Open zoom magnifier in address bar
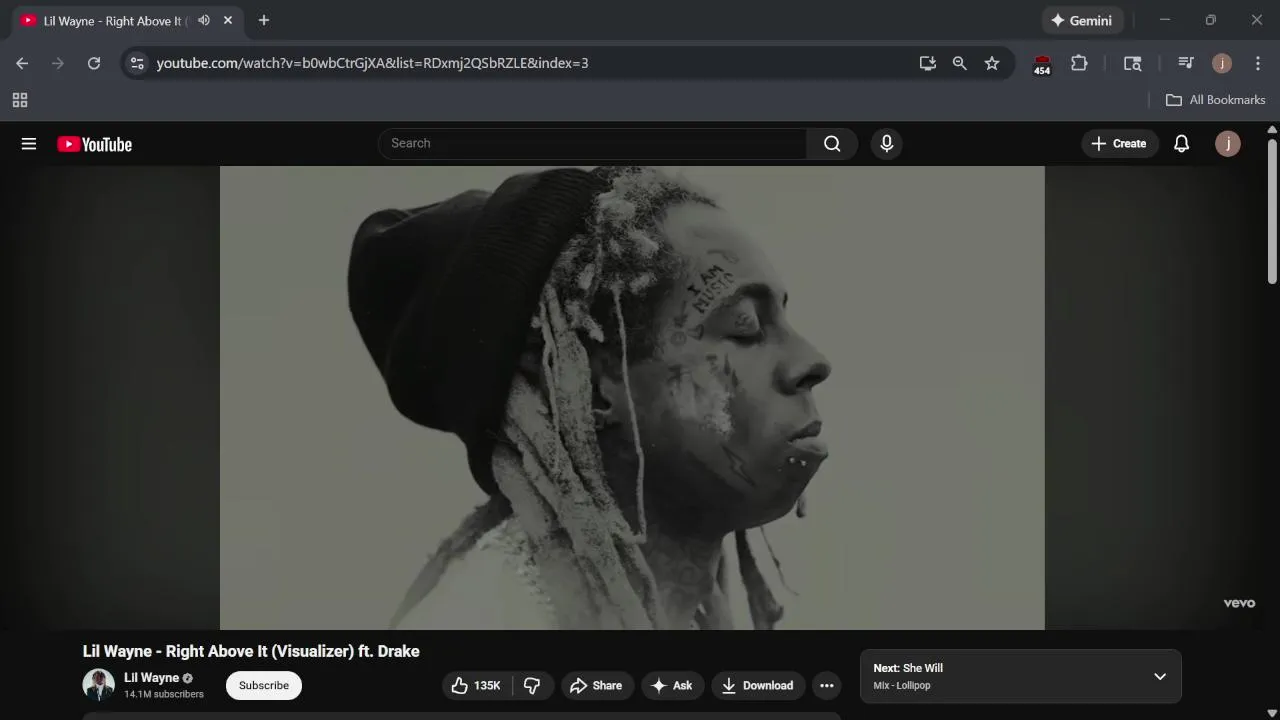 960,63
